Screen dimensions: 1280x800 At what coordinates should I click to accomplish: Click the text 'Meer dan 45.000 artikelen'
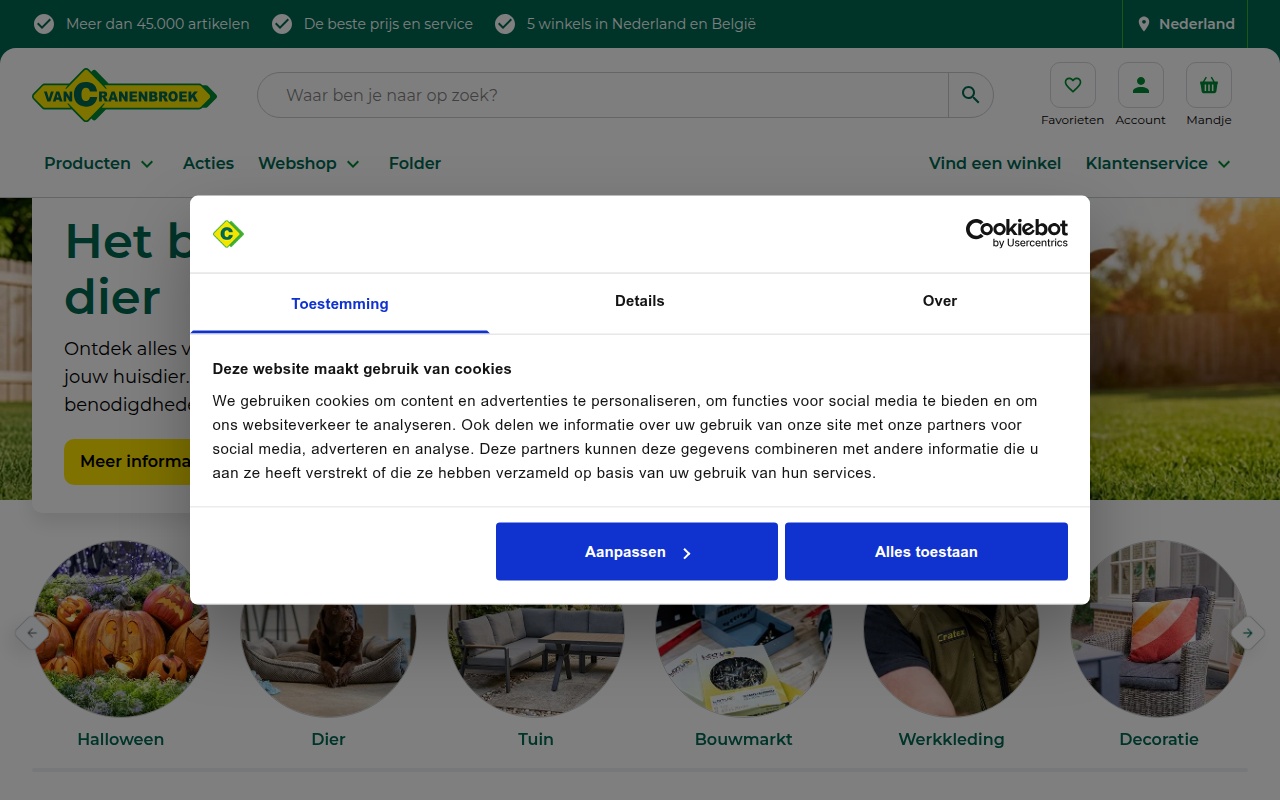pos(158,24)
